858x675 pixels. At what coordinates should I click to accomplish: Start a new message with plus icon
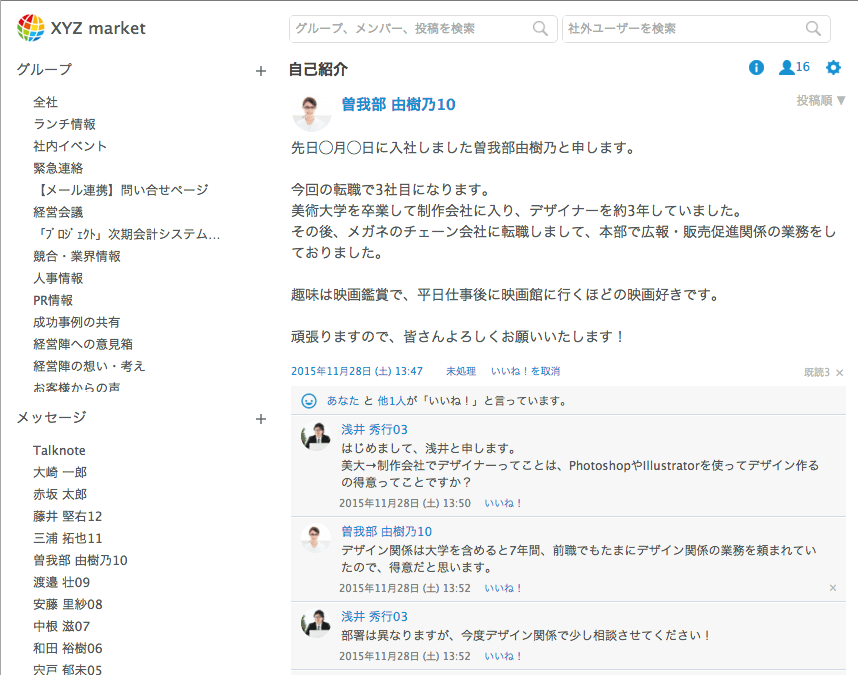(261, 419)
